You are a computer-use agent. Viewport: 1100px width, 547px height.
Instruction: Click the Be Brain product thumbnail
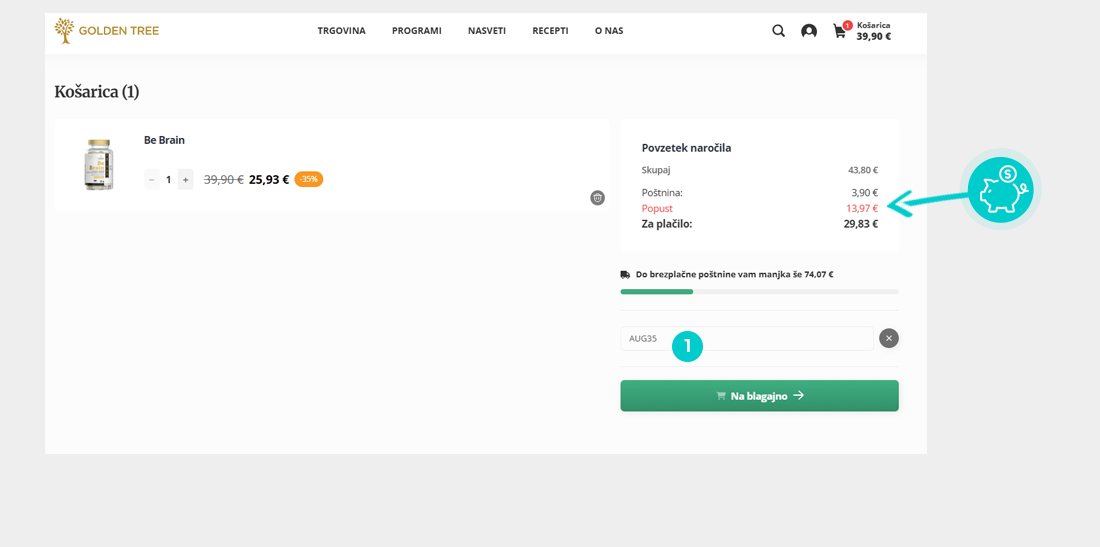click(x=98, y=164)
